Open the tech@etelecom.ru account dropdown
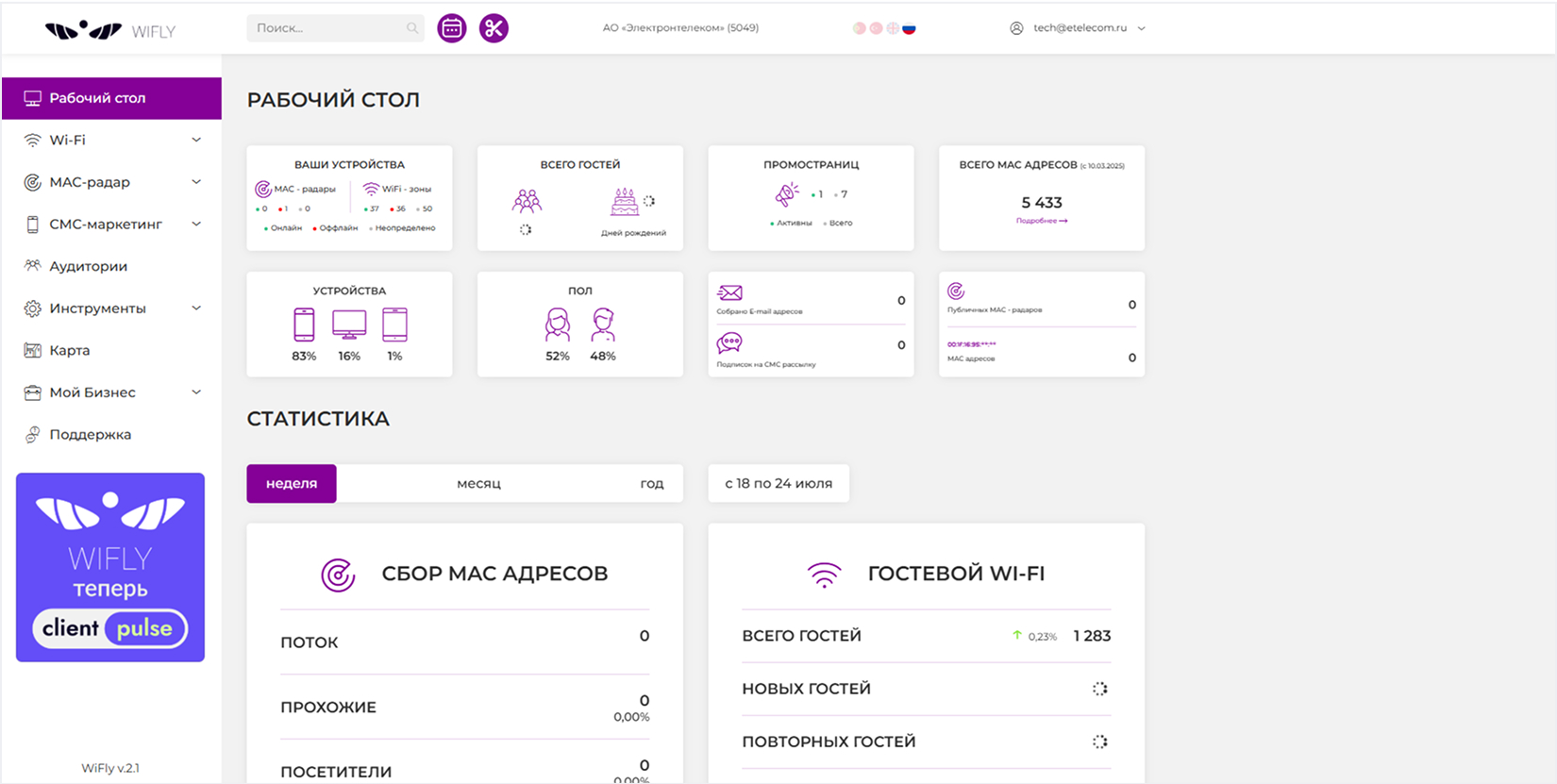 coord(1079,28)
